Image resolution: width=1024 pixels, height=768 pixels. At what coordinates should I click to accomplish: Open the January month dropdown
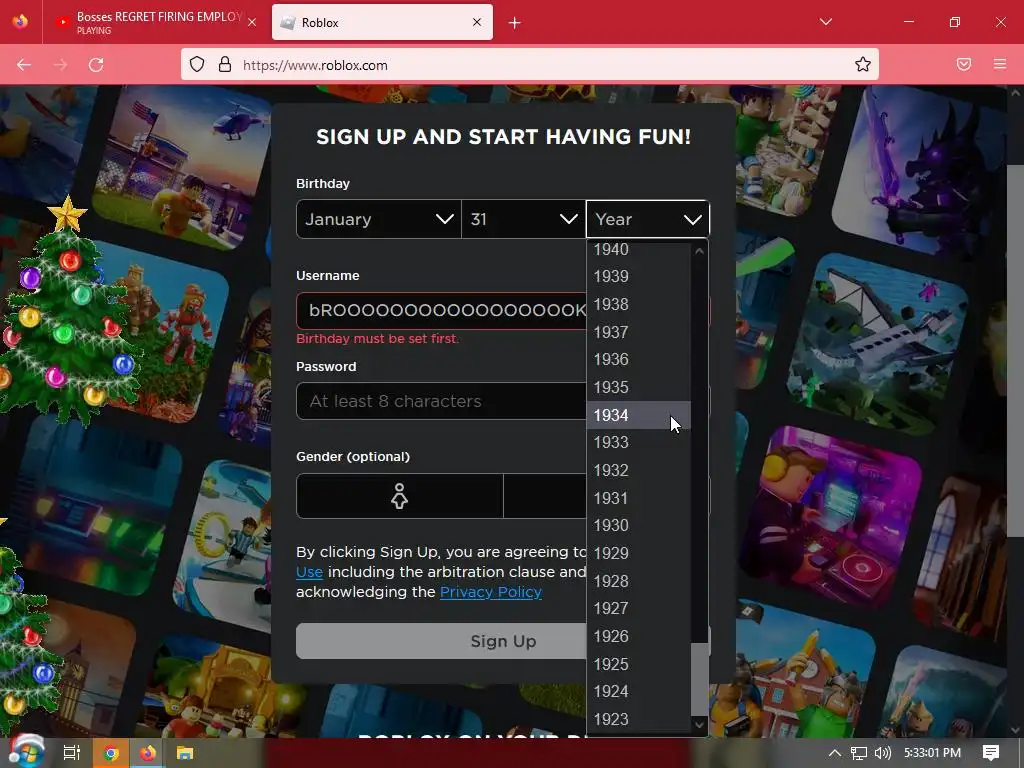pos(379,219)
